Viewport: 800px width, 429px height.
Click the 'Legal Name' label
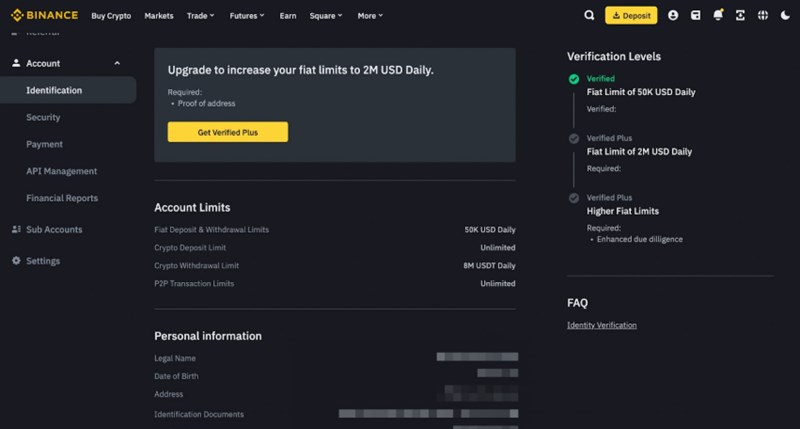175,359
